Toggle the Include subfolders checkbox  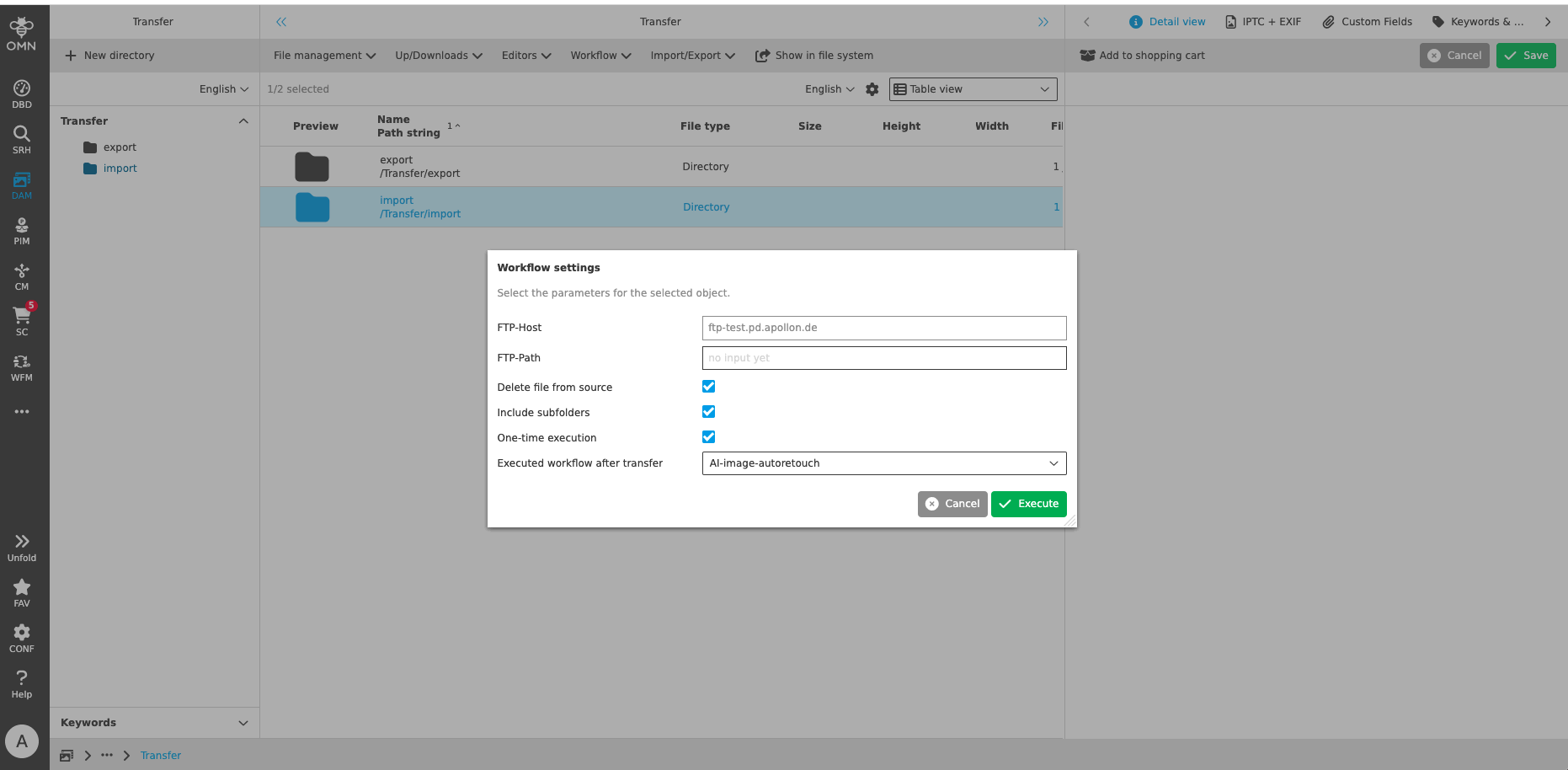[x=708, y=412]
